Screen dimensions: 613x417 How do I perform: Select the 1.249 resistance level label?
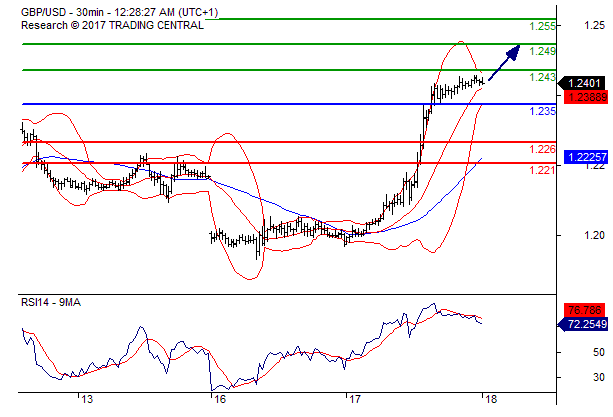click(542, 51)
